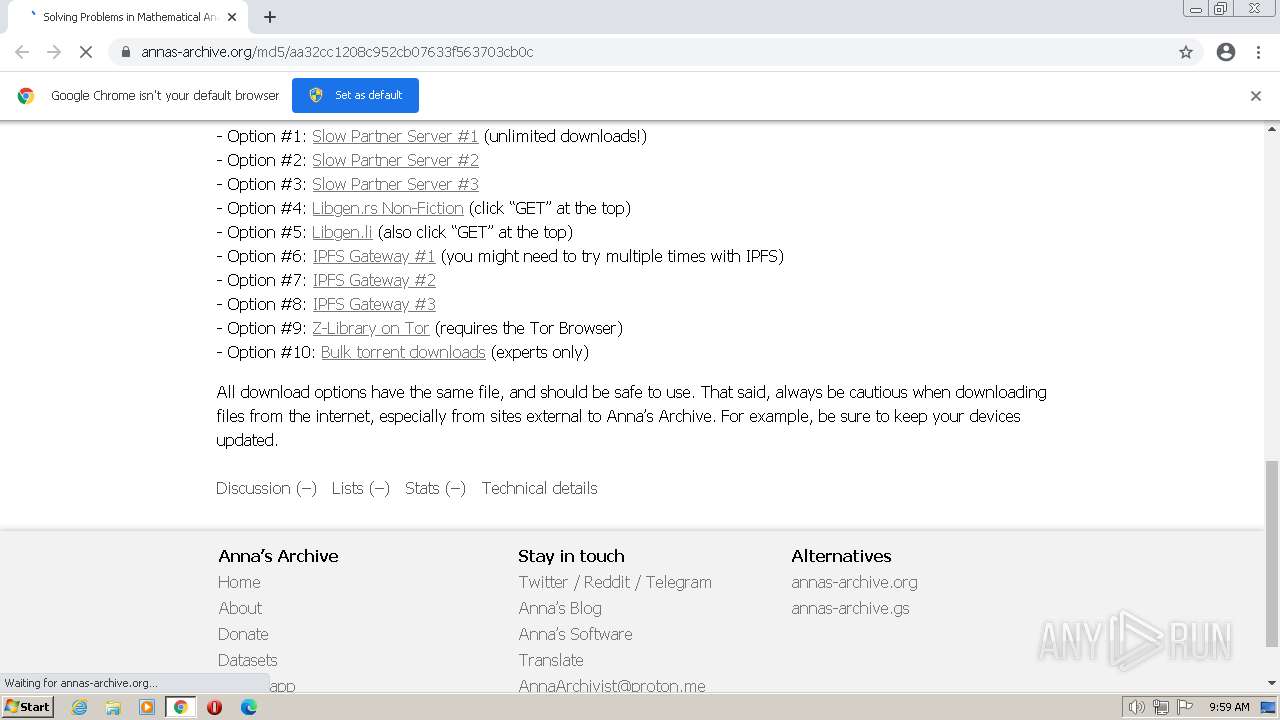Click the taskbar clock 9:59 AM

[x=1229, y=707]
